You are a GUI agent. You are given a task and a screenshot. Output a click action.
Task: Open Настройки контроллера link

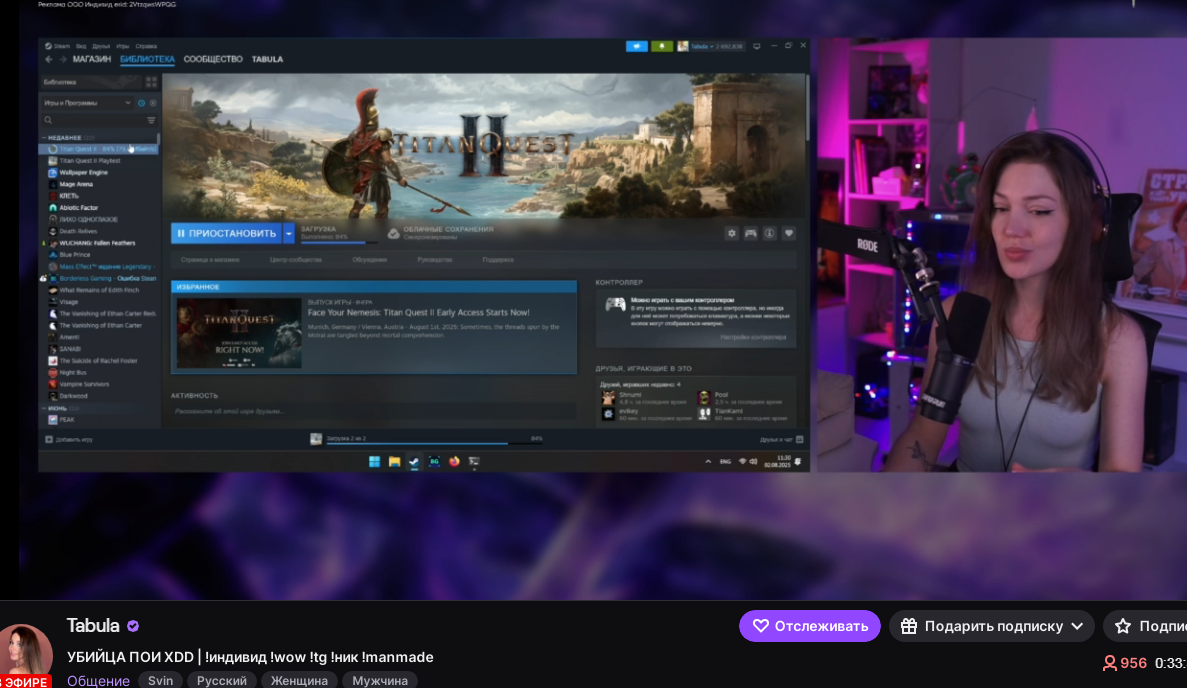click(x=753, y=337)
